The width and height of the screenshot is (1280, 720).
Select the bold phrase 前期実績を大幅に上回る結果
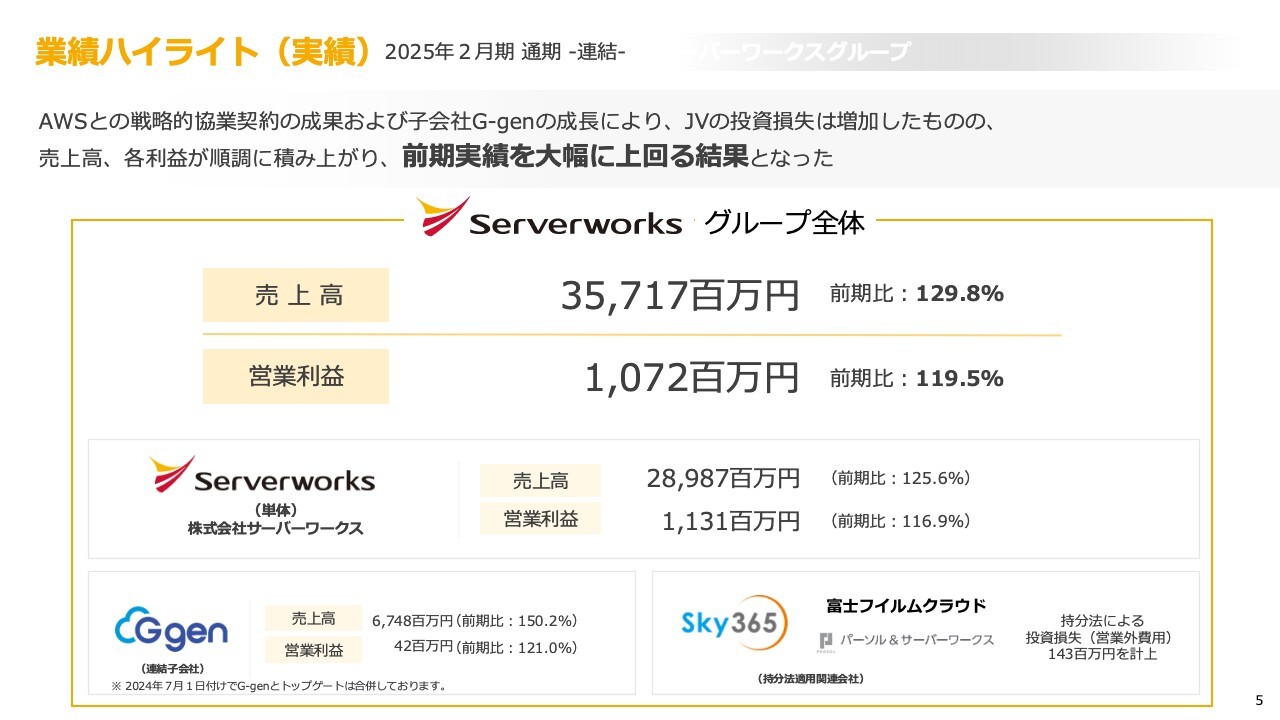tap(575, 157)
